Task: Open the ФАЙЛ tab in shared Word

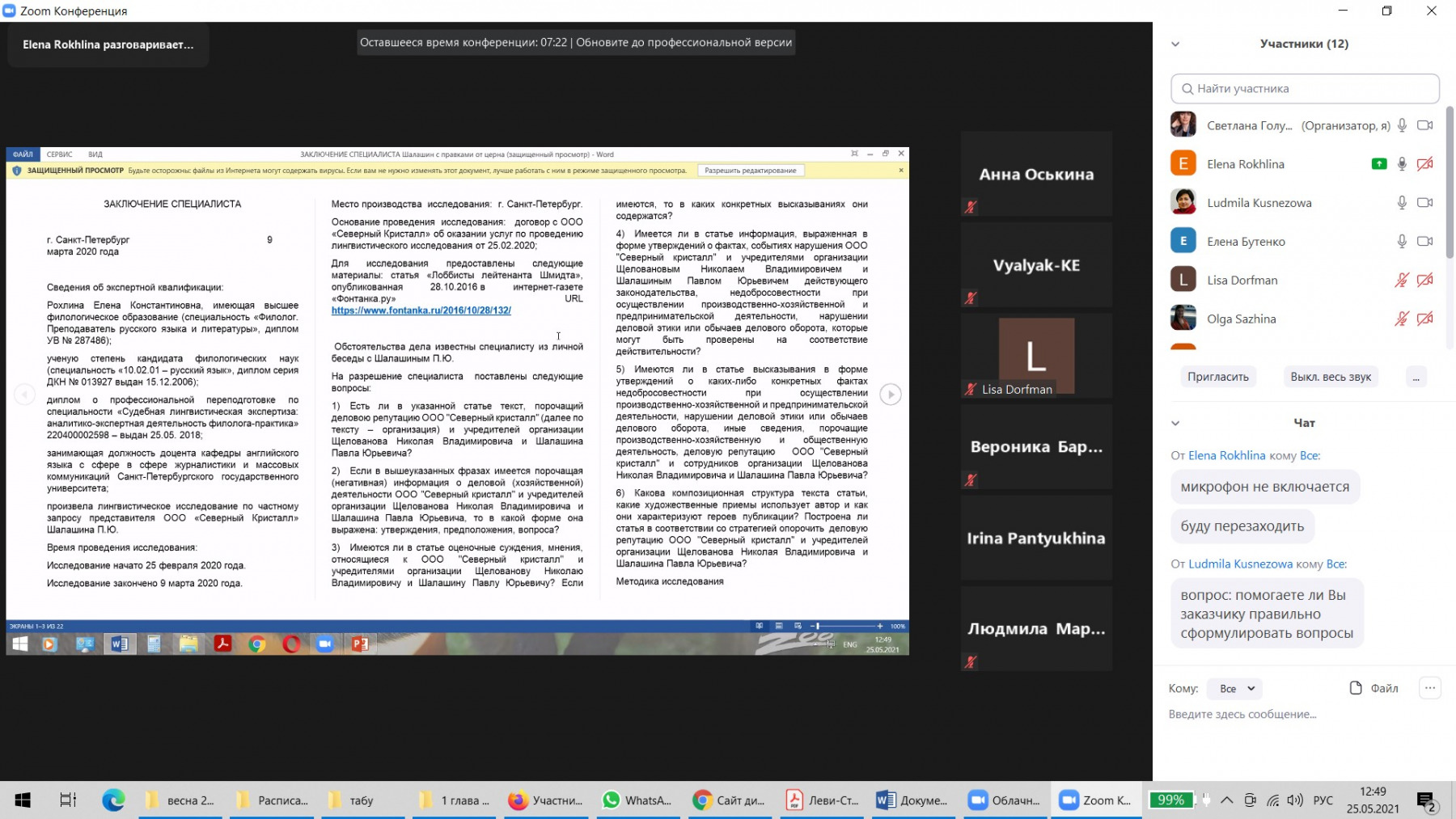Action: [x=23, y=154]
